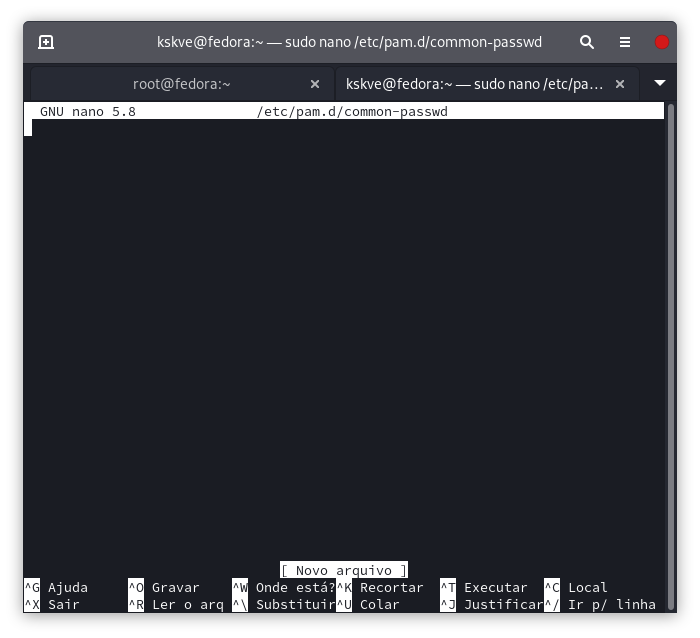Close the root@fedora:~ tab
Viewport: 700px width, 638px height.
(315, 84)
